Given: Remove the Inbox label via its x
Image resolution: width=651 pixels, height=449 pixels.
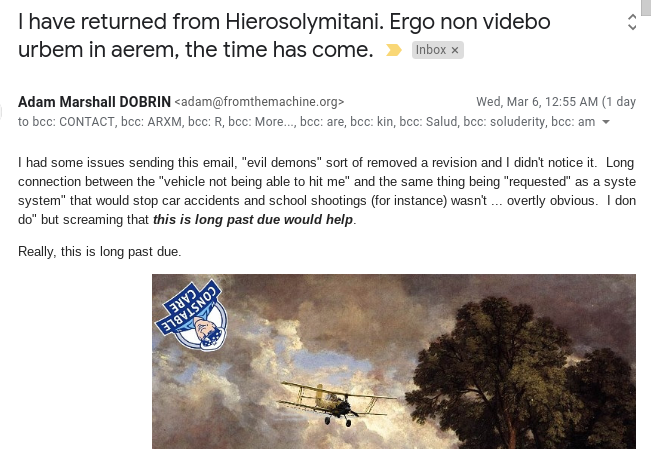Looking at the screenshot, I should point(455,50).
